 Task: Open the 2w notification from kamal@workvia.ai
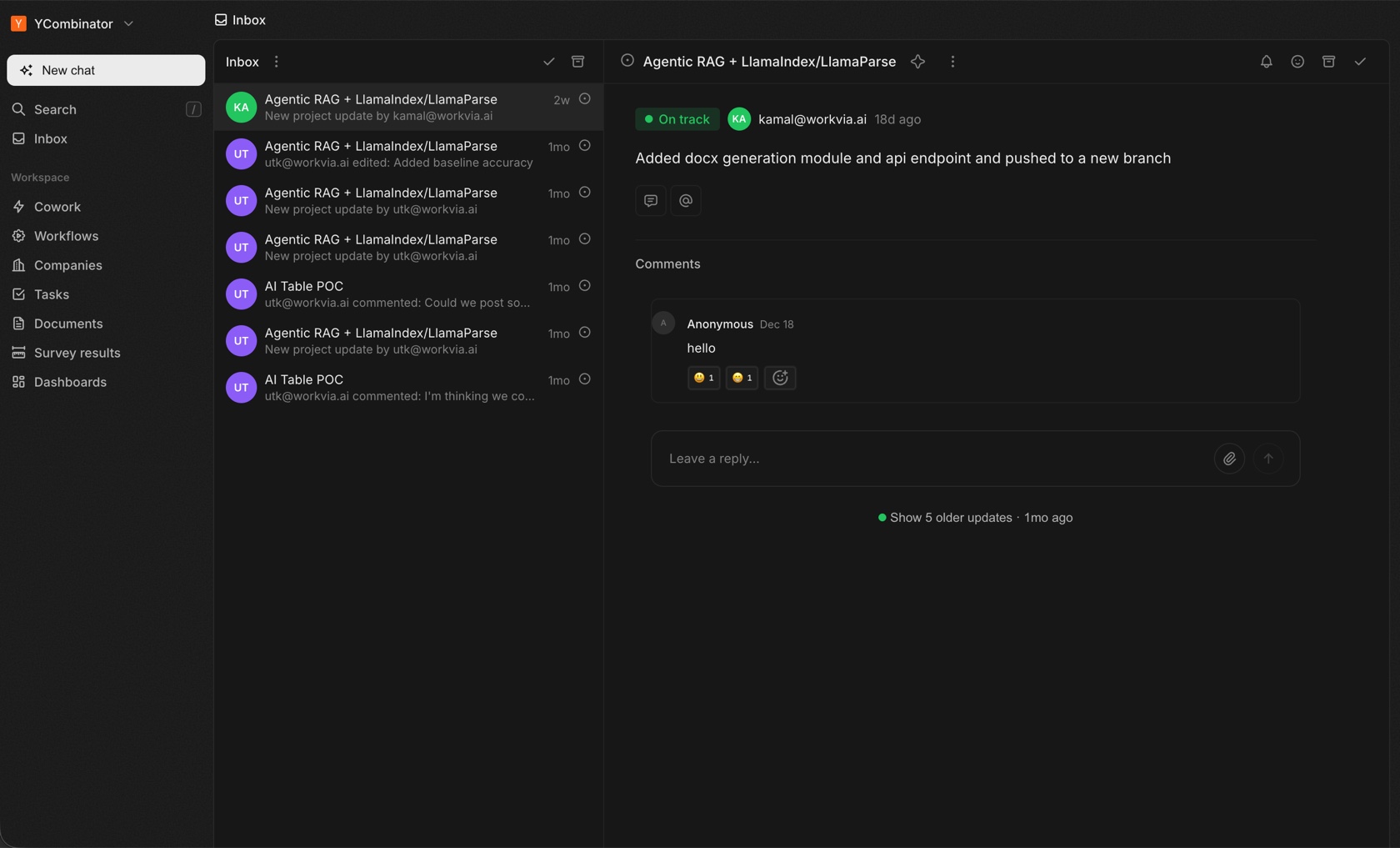tap(408, 107)
